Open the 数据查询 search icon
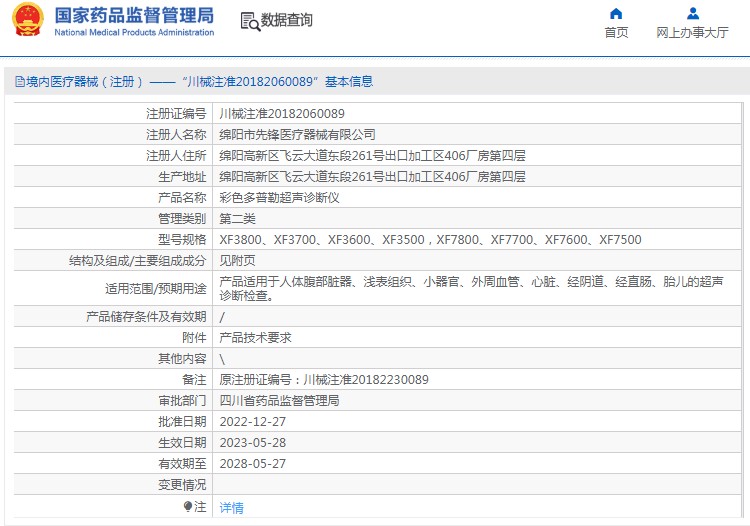This screenshot has height=526, width=750. [250, 21]
